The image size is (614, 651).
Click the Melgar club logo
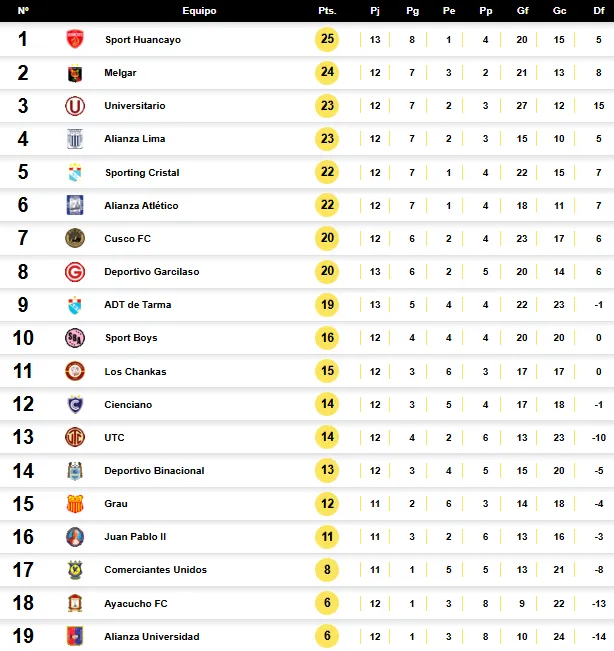pyautogui.click(x=75, y=73)
